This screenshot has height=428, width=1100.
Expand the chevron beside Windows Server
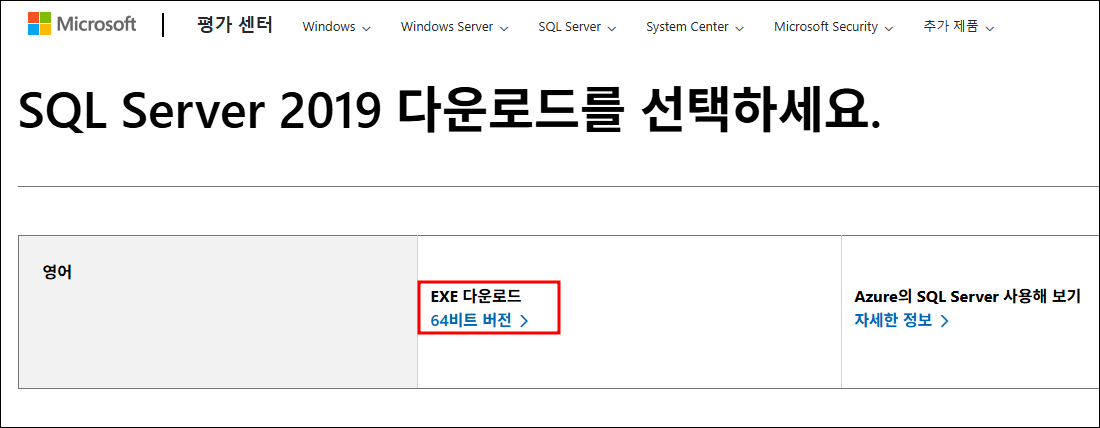point(503,28)
